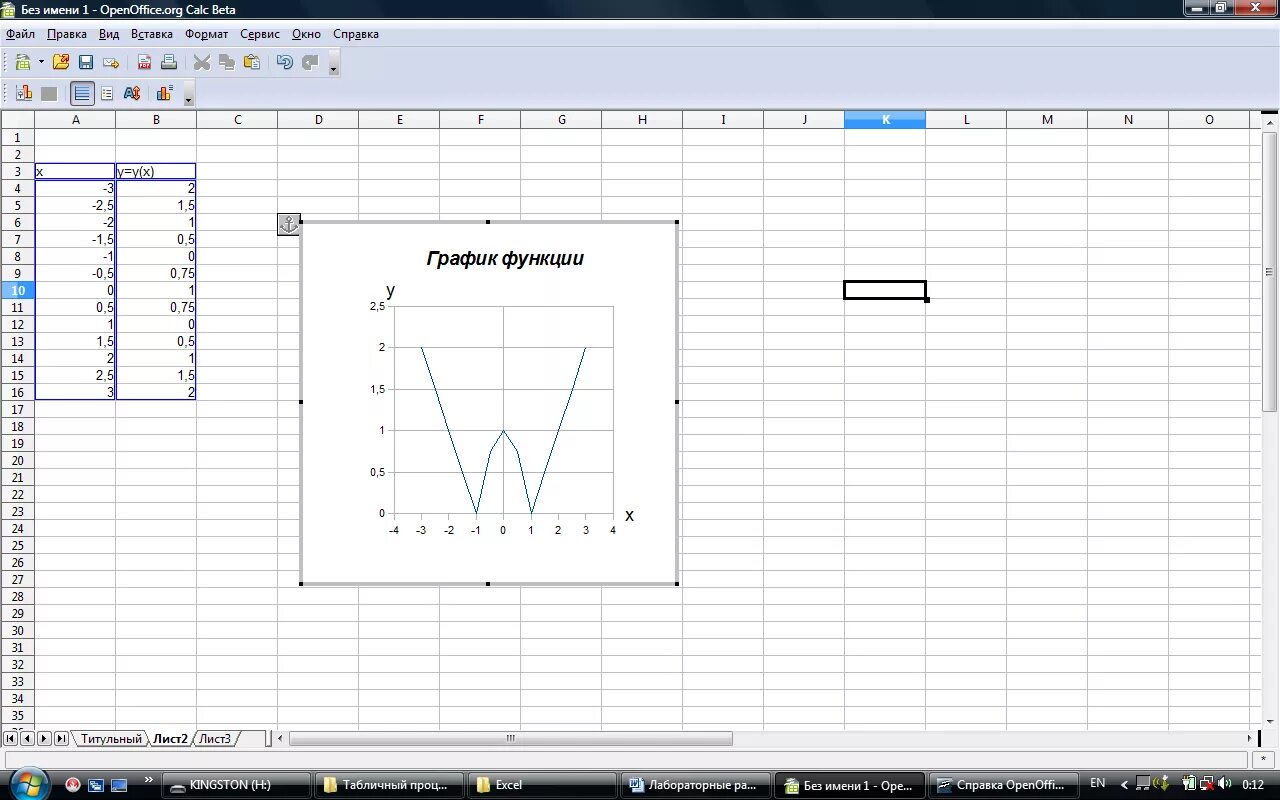This screenshot has height=800, width=1280.
Task: Toggle horizontal grid lines button
Action: (82, 94)
